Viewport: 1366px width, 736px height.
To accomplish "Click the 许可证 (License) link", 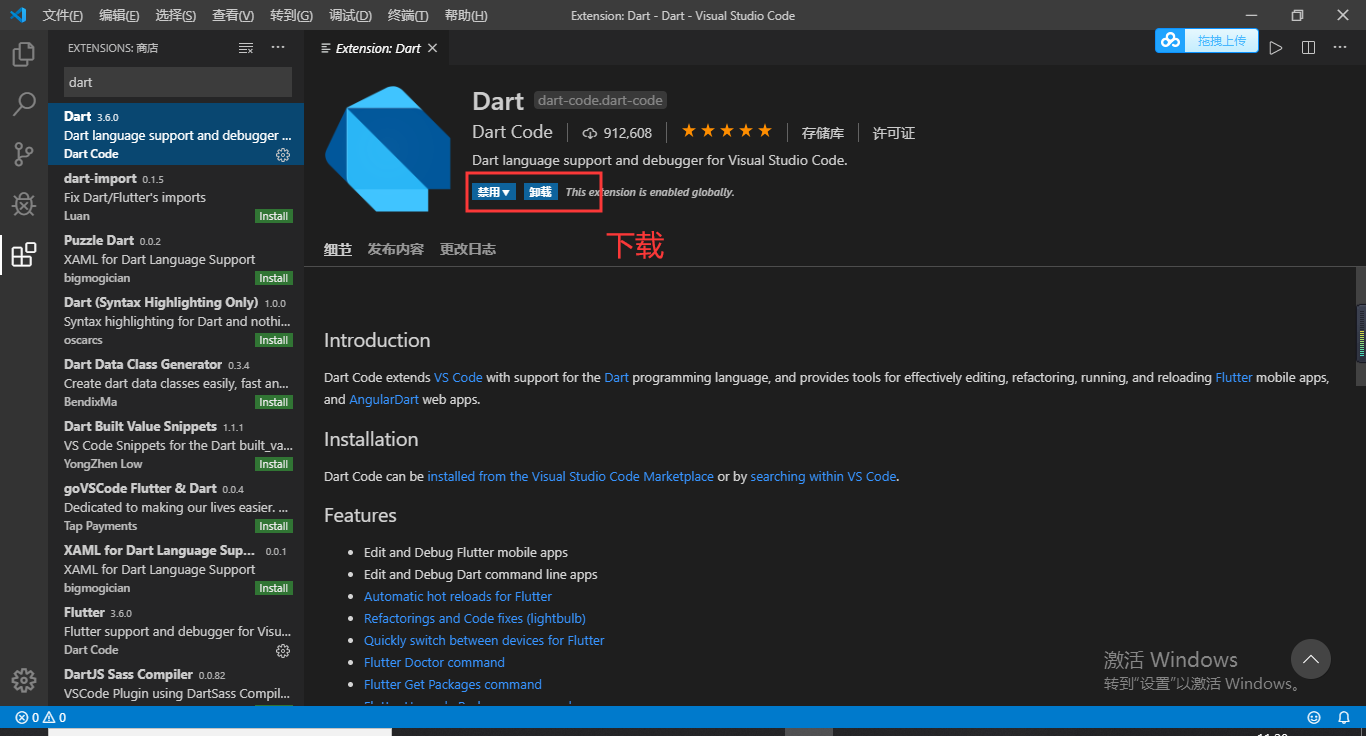I will click(894, 133).
